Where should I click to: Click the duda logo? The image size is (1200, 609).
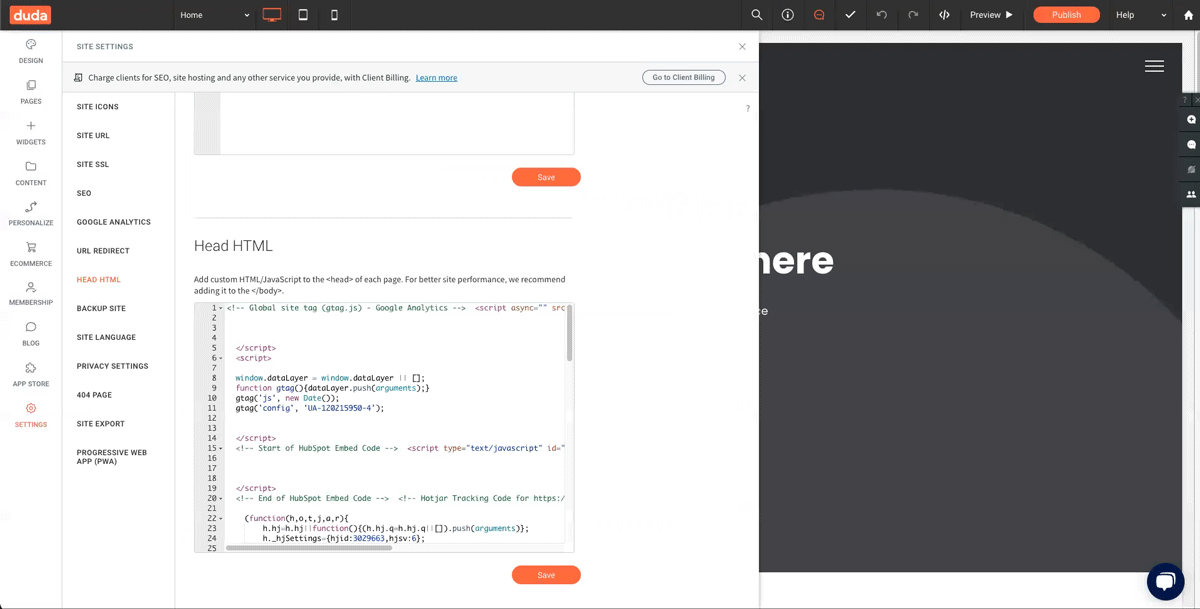point(30,15)
